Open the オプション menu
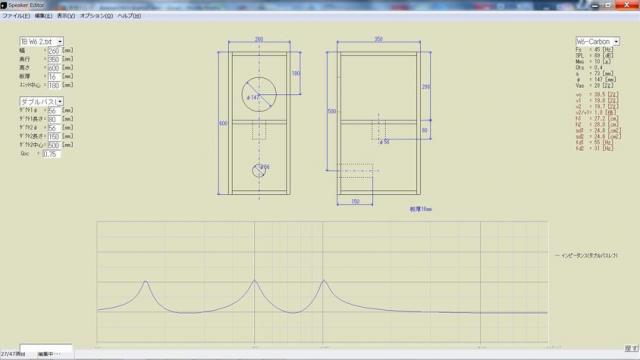This screenshot has width=640, height=360. (x=96, y=16)
